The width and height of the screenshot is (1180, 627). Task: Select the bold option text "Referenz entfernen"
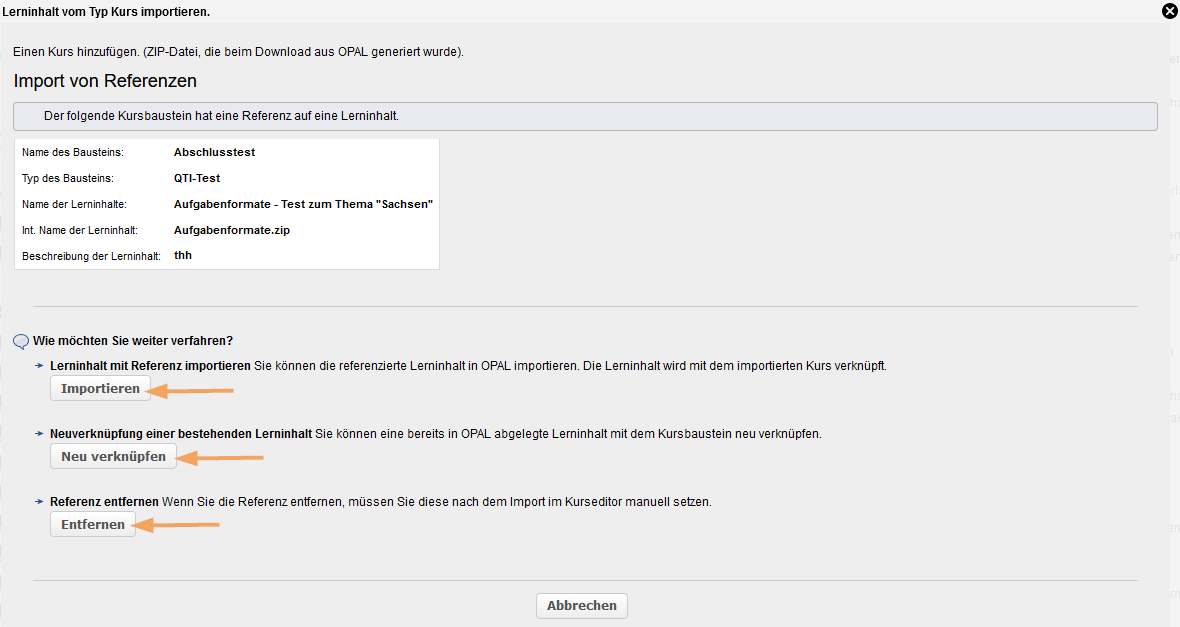pyautogui.click(x=103, y=501)
